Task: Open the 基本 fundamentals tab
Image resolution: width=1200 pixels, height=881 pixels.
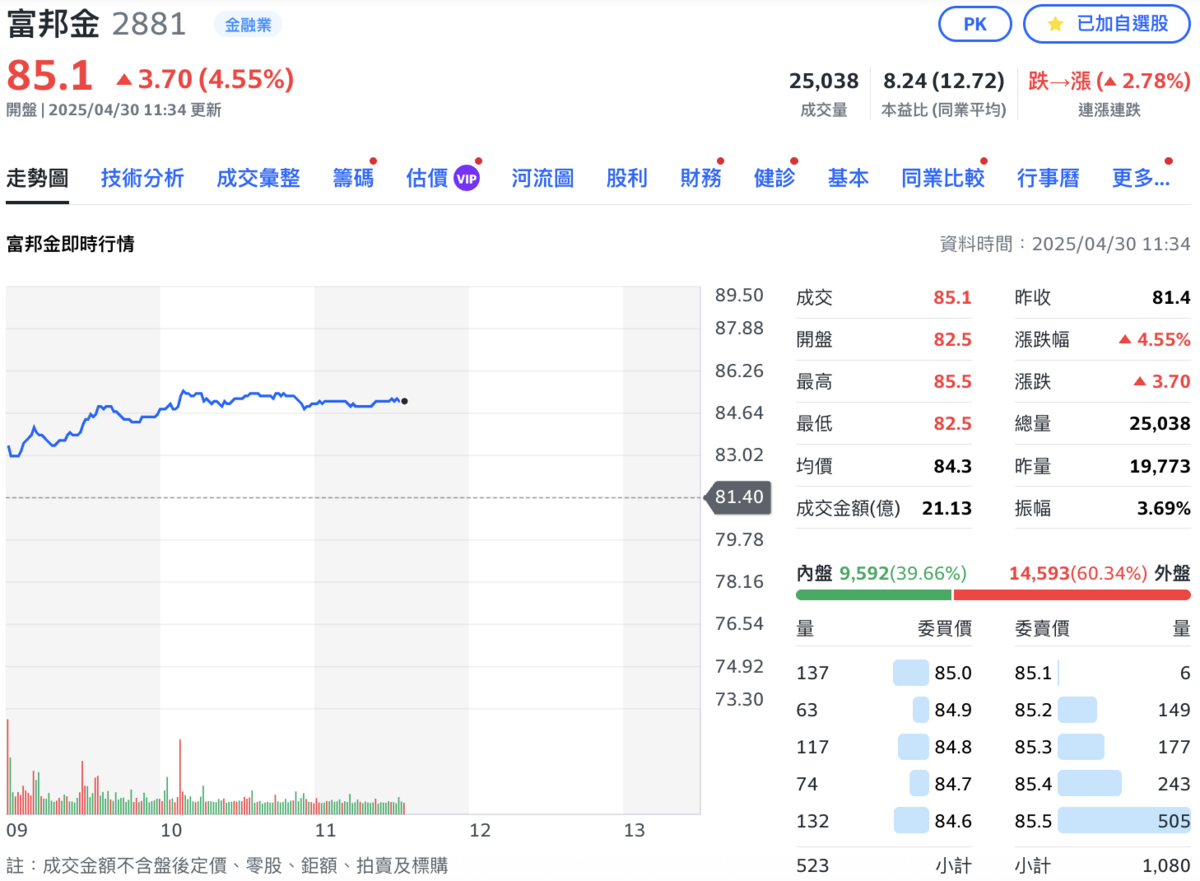Action: pos(847,177)
